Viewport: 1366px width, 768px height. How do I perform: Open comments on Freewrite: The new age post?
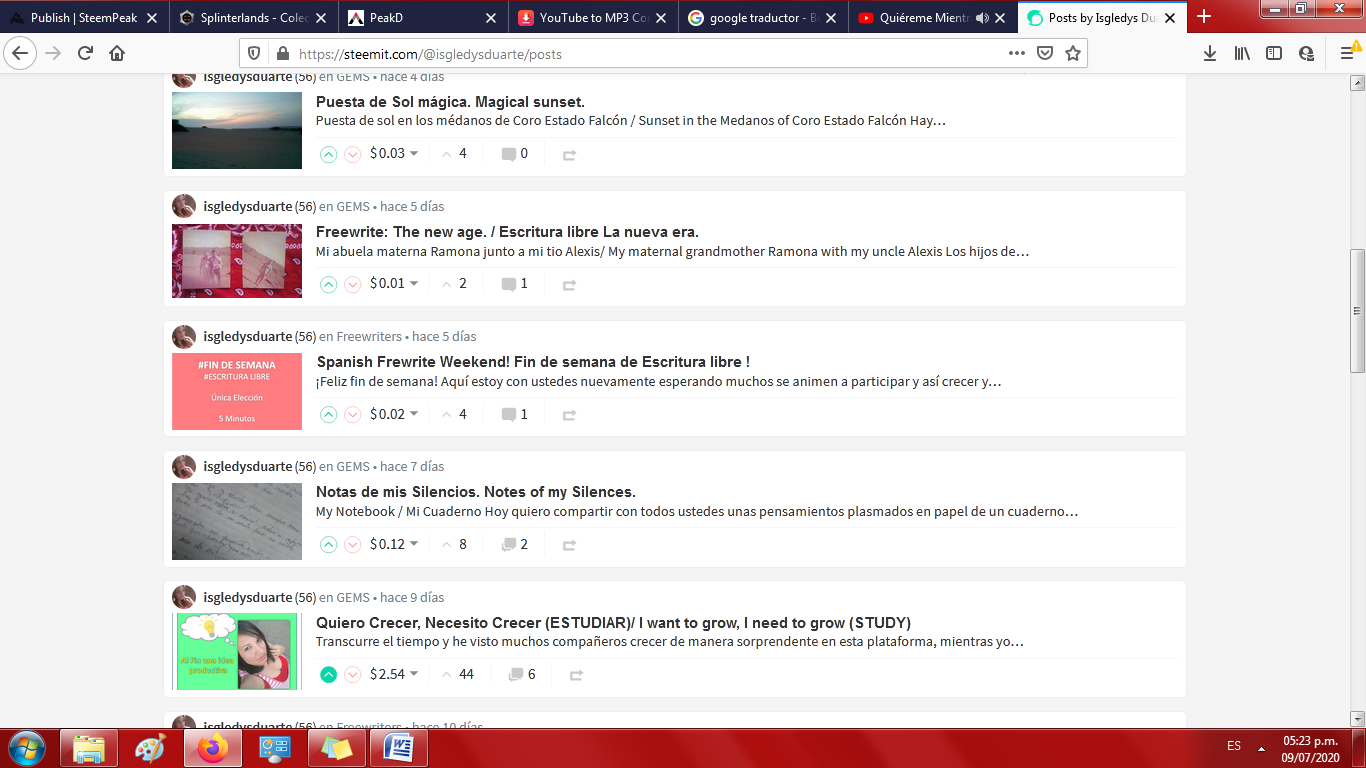(514, 284)
